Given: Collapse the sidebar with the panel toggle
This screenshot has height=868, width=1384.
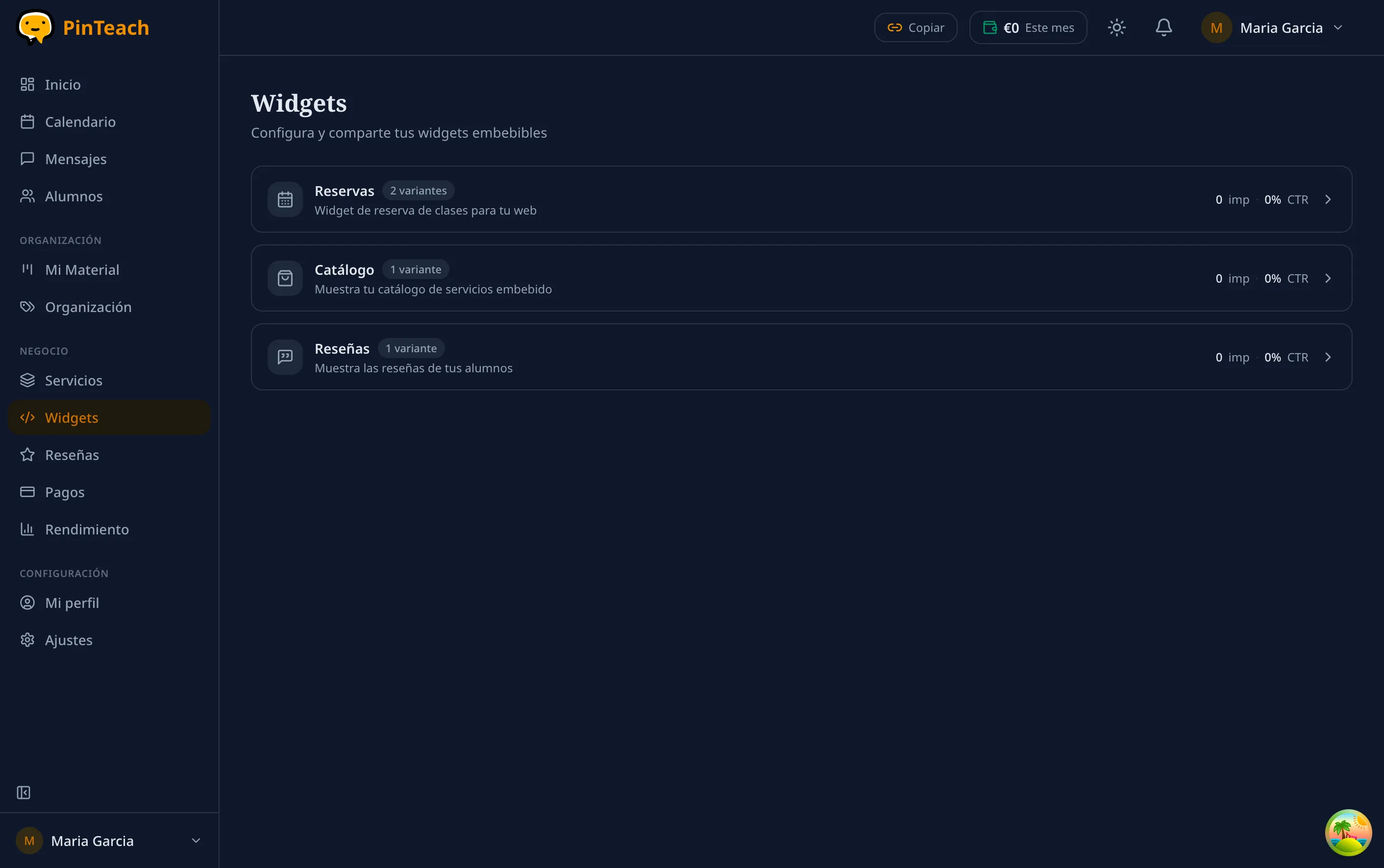Looking at the screenshot, I should (x=24, y=792).
